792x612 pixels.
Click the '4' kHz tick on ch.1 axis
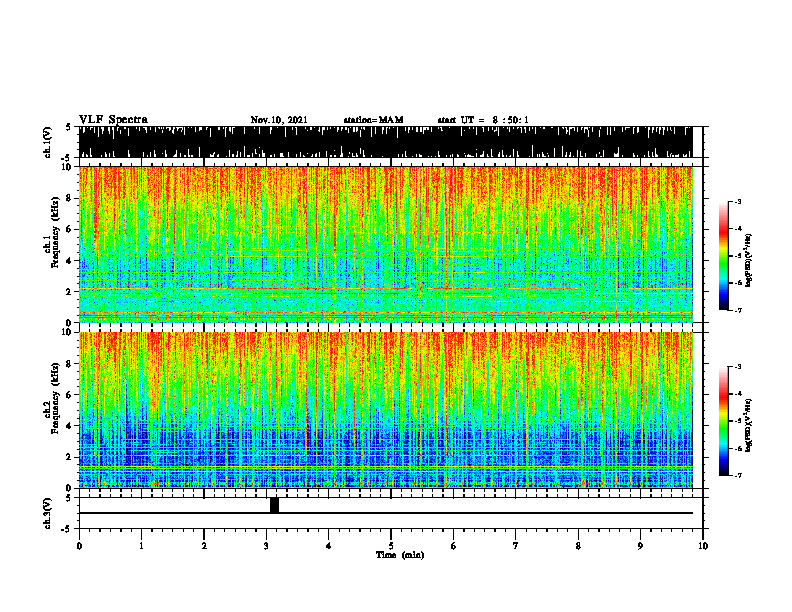(70, 261)
